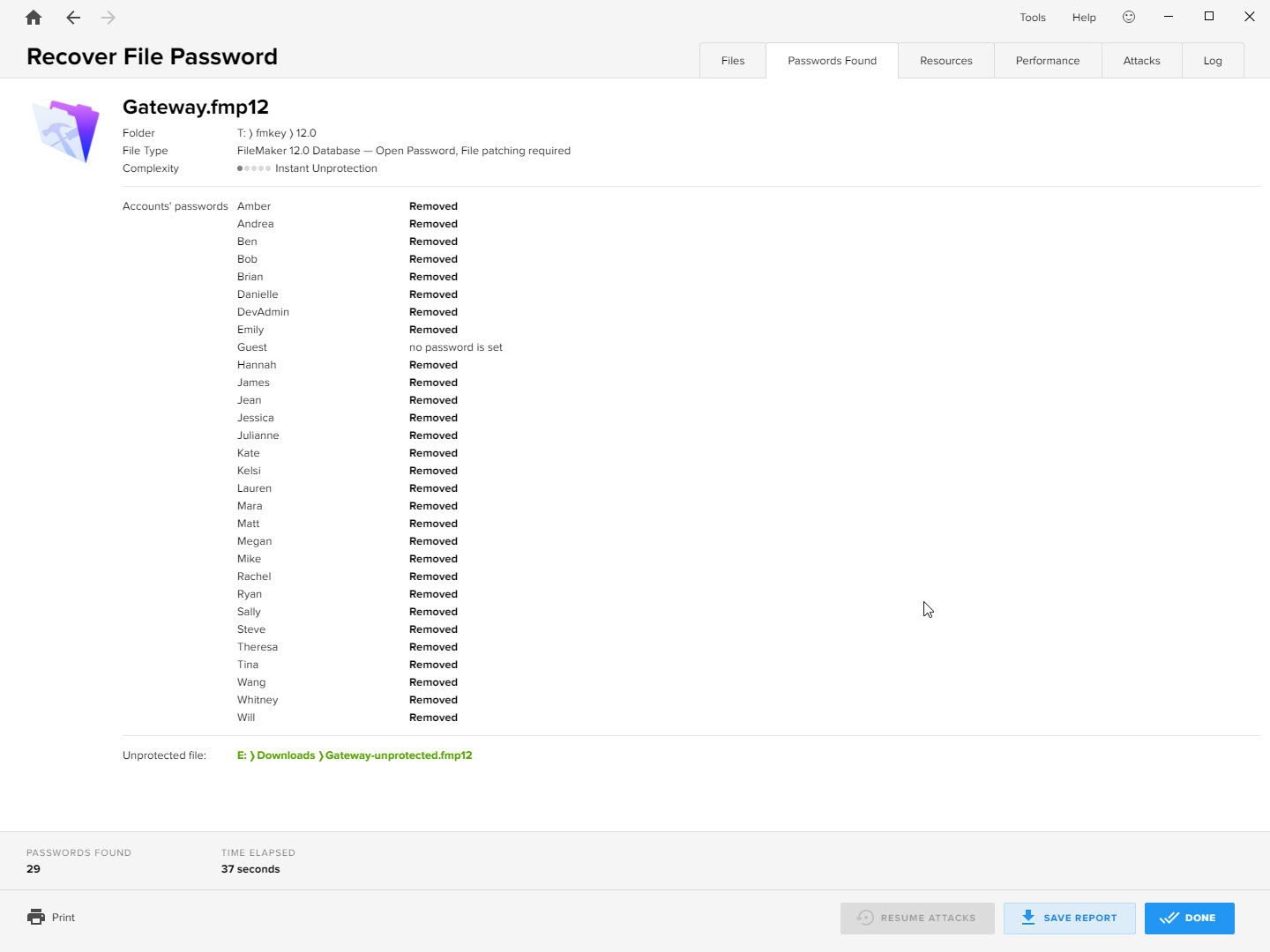Open the Help menu
The width and height of the screenshot is (1270, 952).
[x=1084, y=18]
